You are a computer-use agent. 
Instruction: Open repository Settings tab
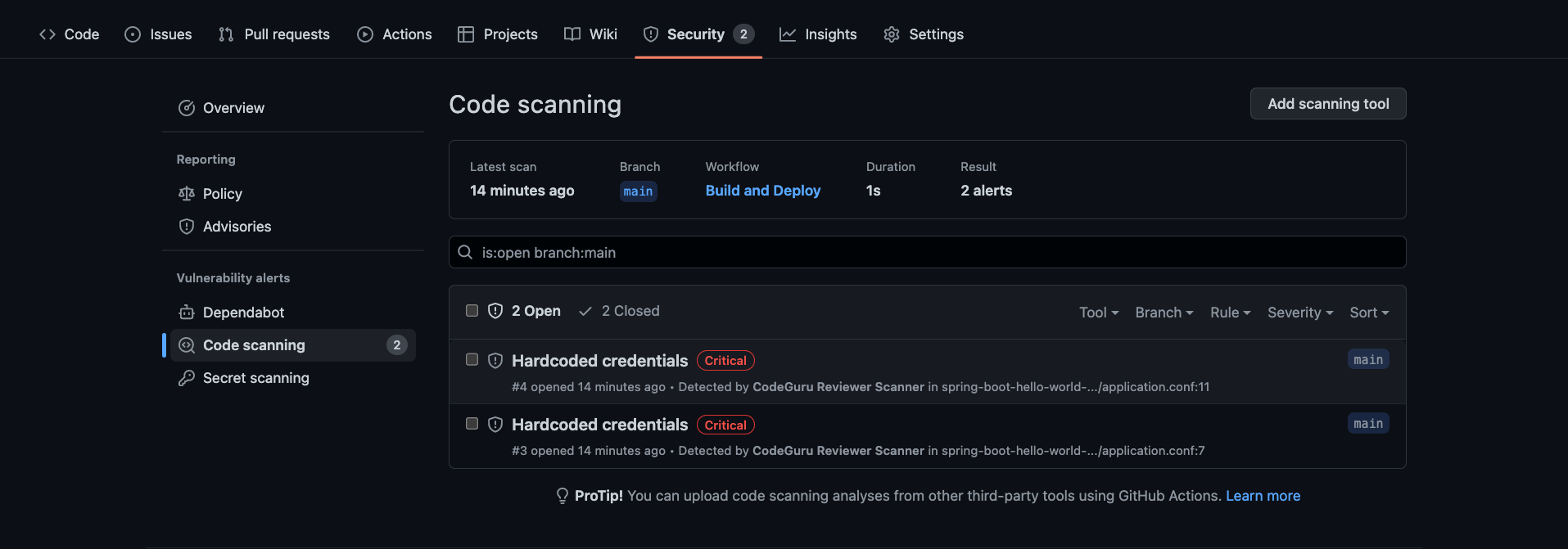pos(924,34)
